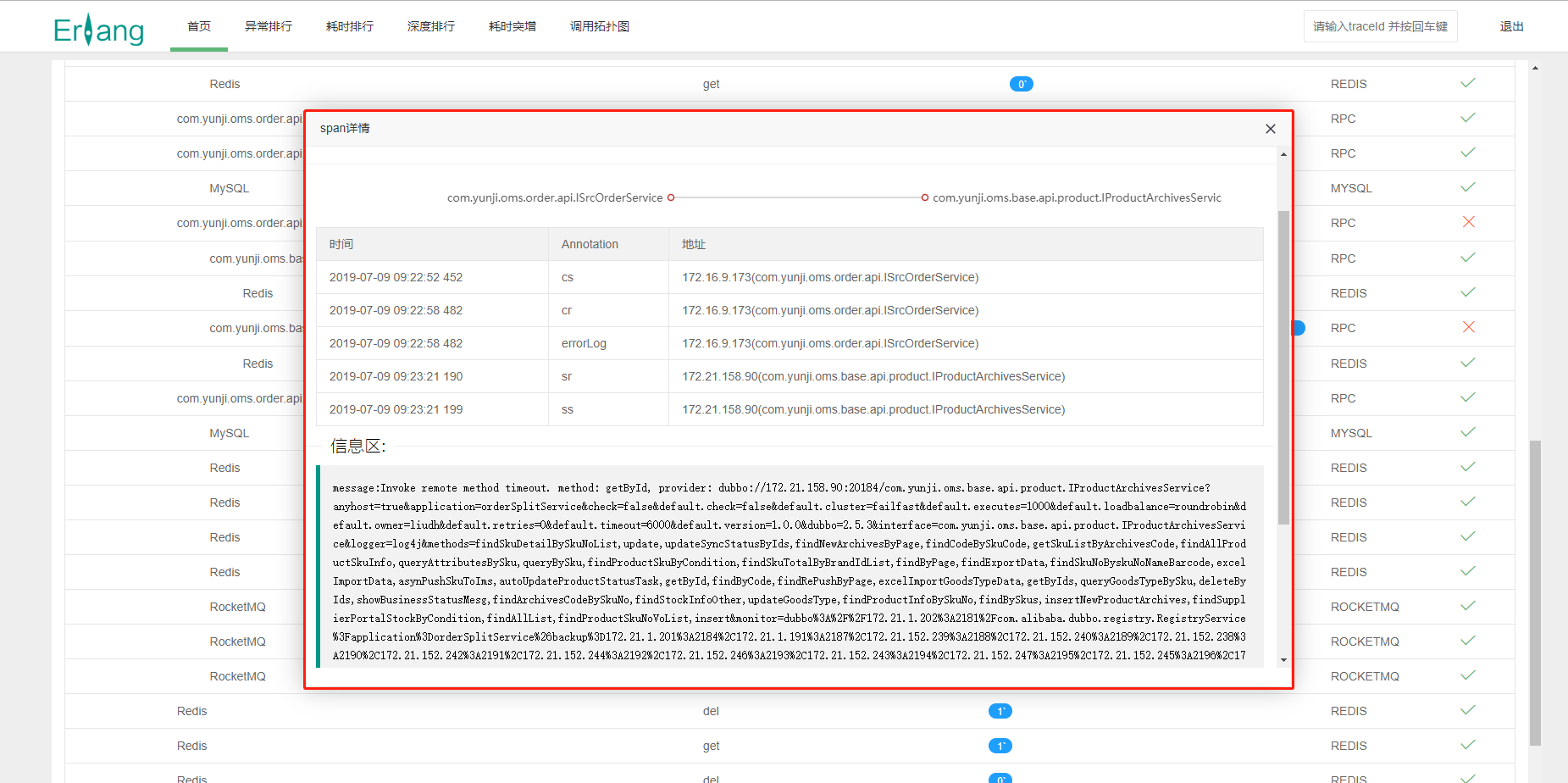Click the success checkmark on top REDIS row

click(x=1468, y=83)
